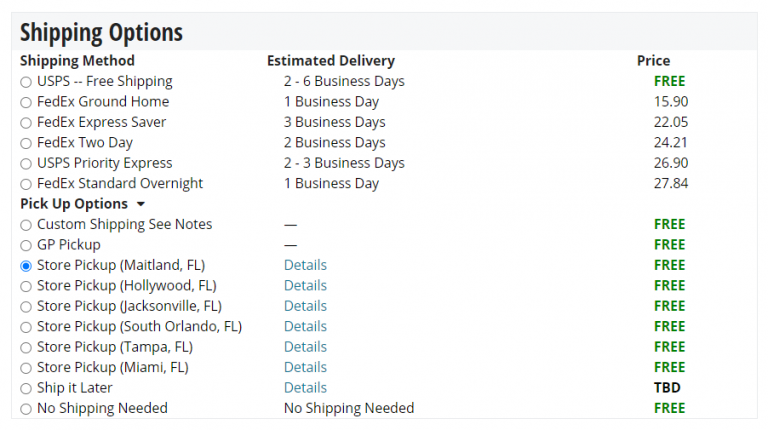The height and width of the screenshot is (430, 768).
Task: Choose No Shipping Needed radio button
Action: (26, 409)
